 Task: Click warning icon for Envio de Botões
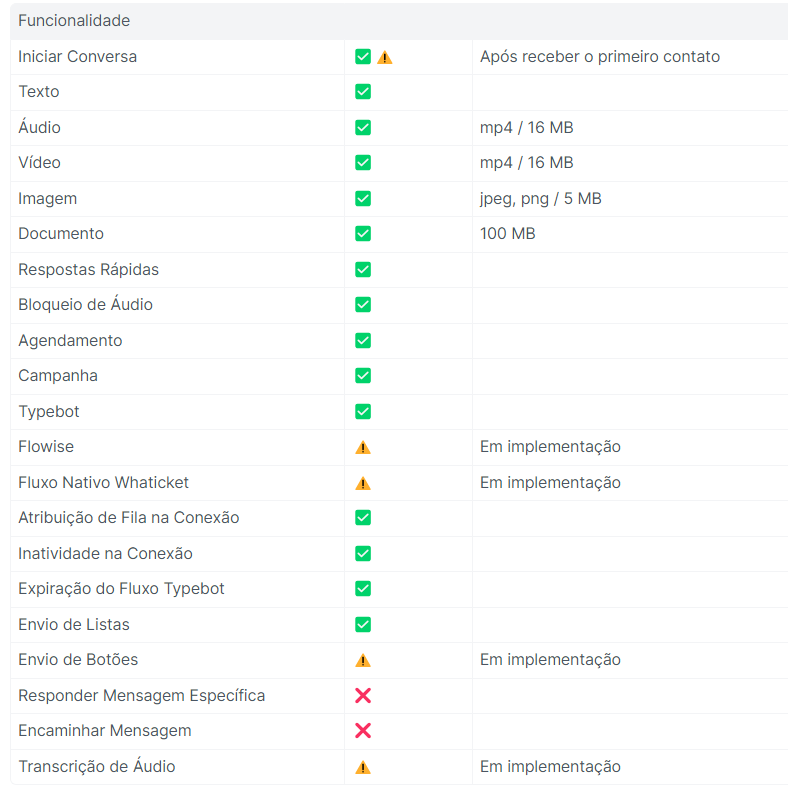[x=363, y=660]
